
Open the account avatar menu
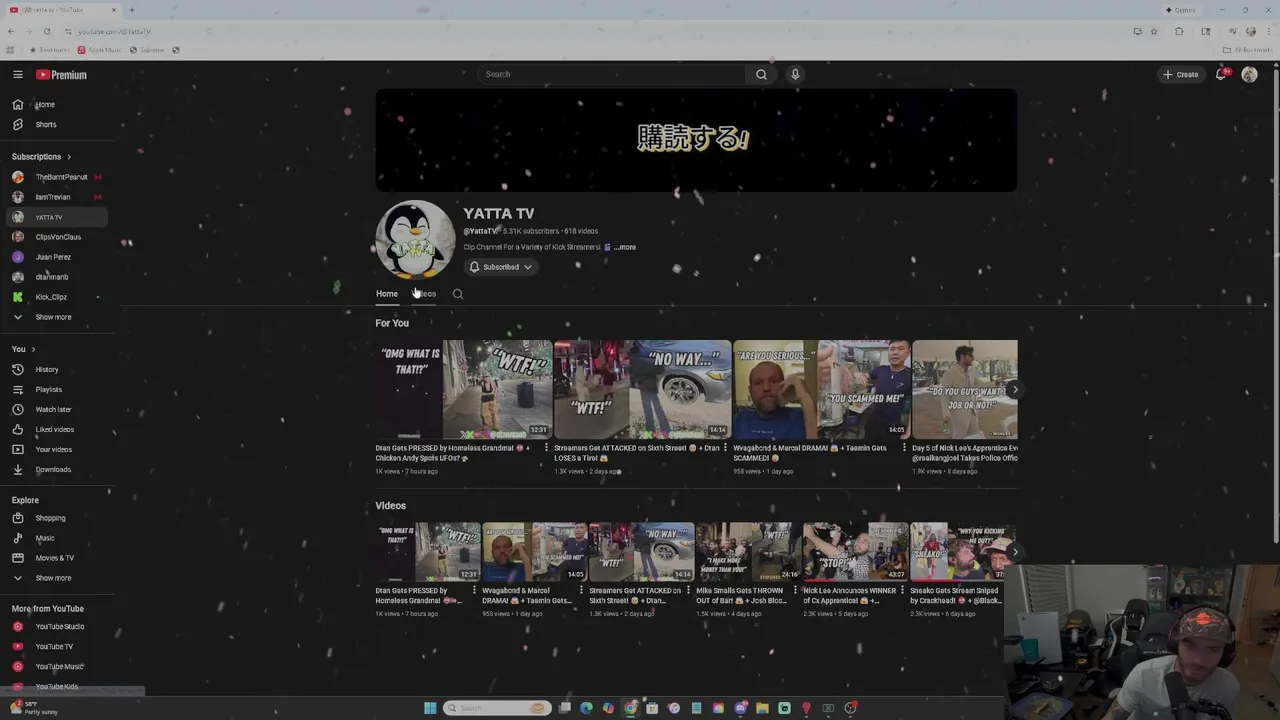click(1249, 74)
